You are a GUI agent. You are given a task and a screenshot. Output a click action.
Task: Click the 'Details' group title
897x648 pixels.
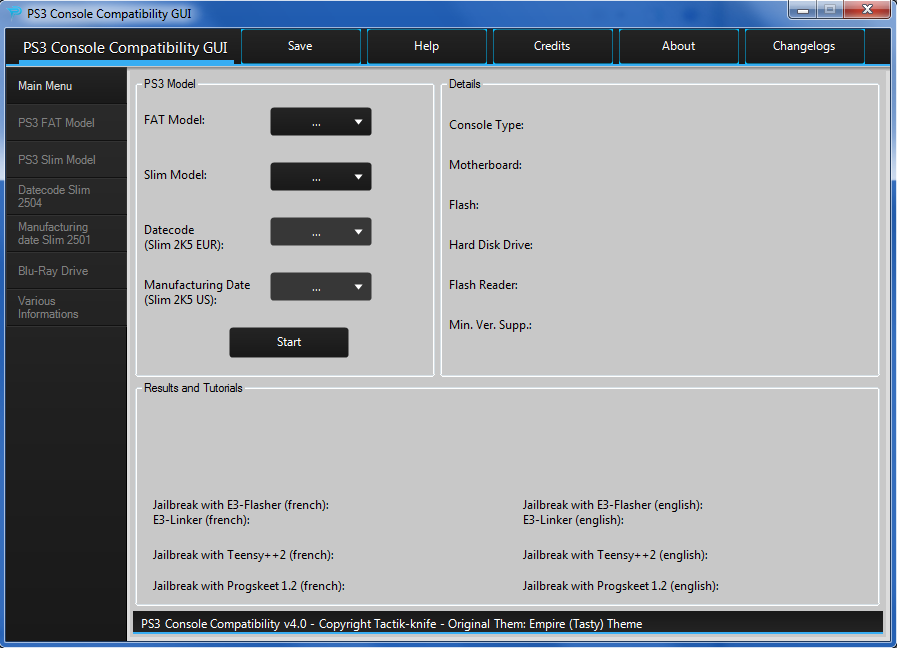pyautogui.click(x=465, y=84)
